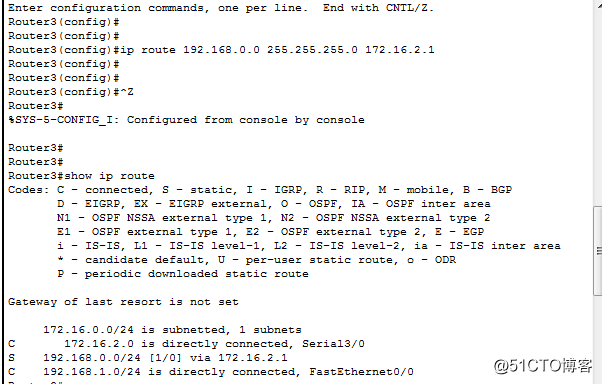Click the 'Router3(config)#^Z' line
Screen dimensions: 602x384
[71, 92]
